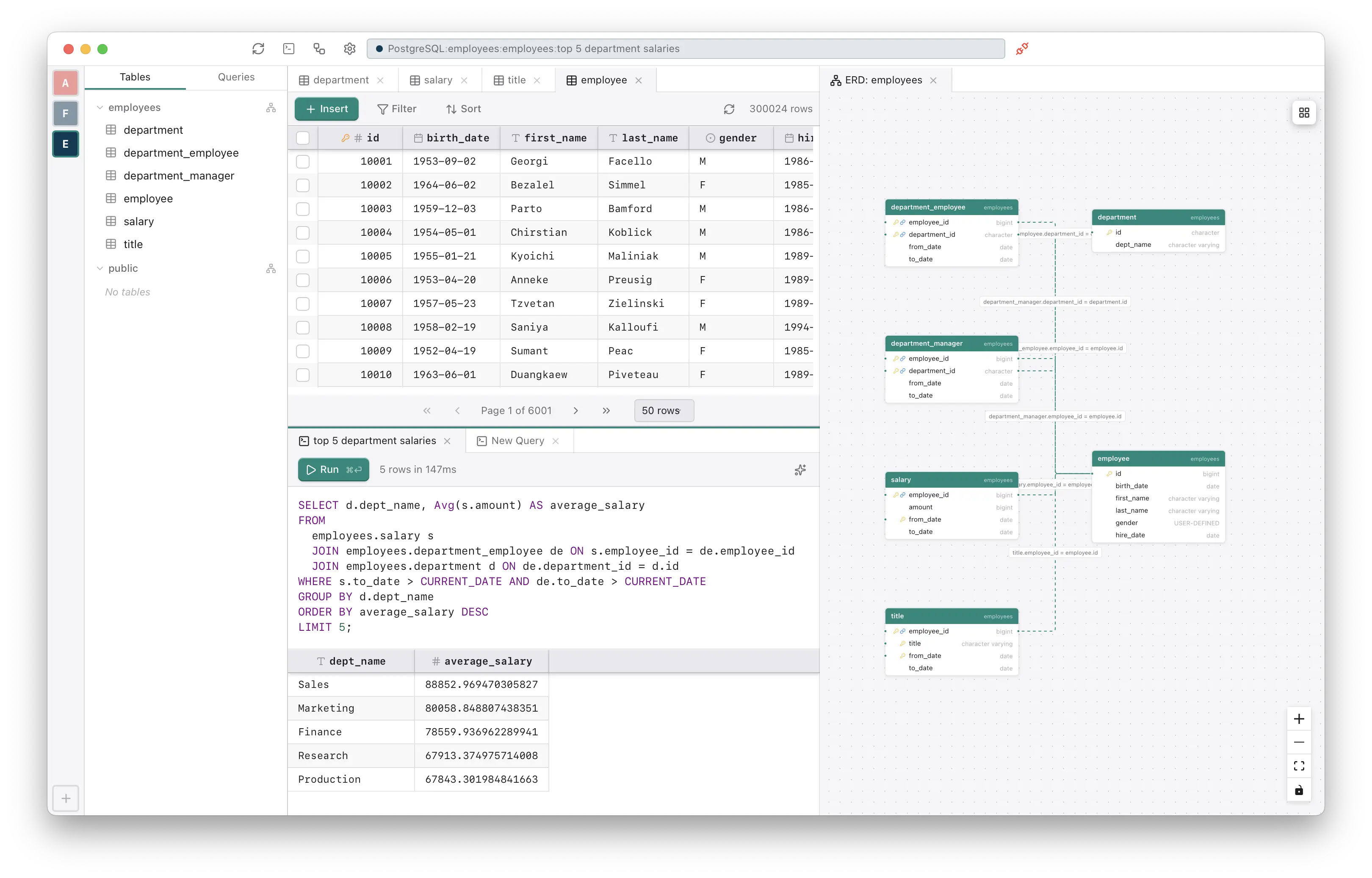Zoom in the ERD with plus icon
1372x878 pixels.
click(x=1298, y=719)
